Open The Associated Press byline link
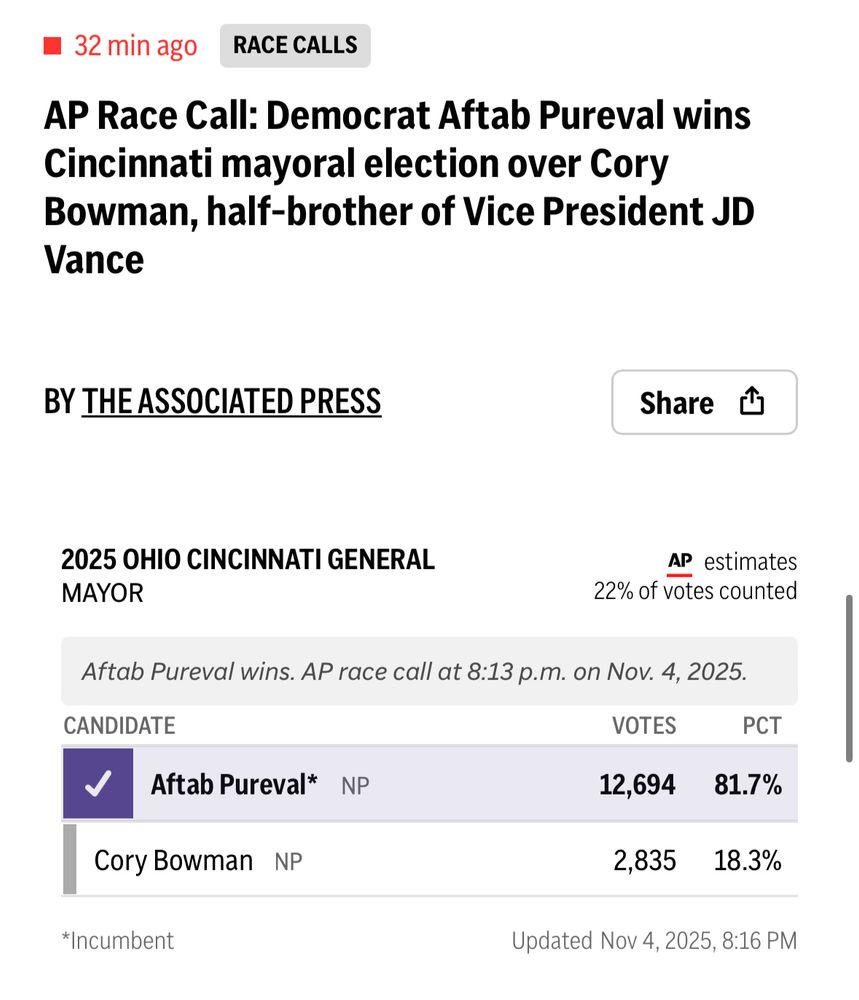Screen dimensions: 859x1000 [x=231, y=401]
